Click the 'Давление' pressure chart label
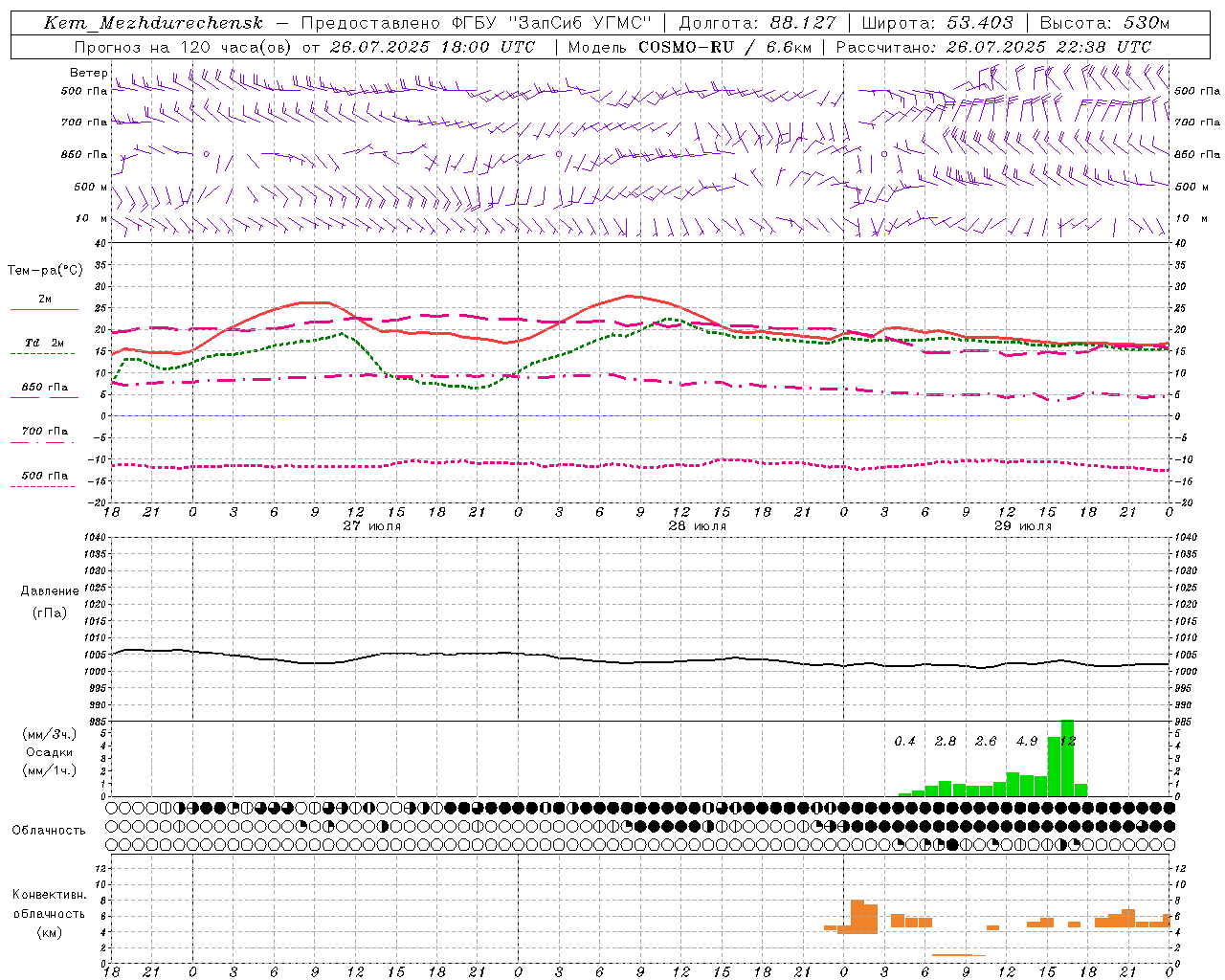 pos(50,591)
